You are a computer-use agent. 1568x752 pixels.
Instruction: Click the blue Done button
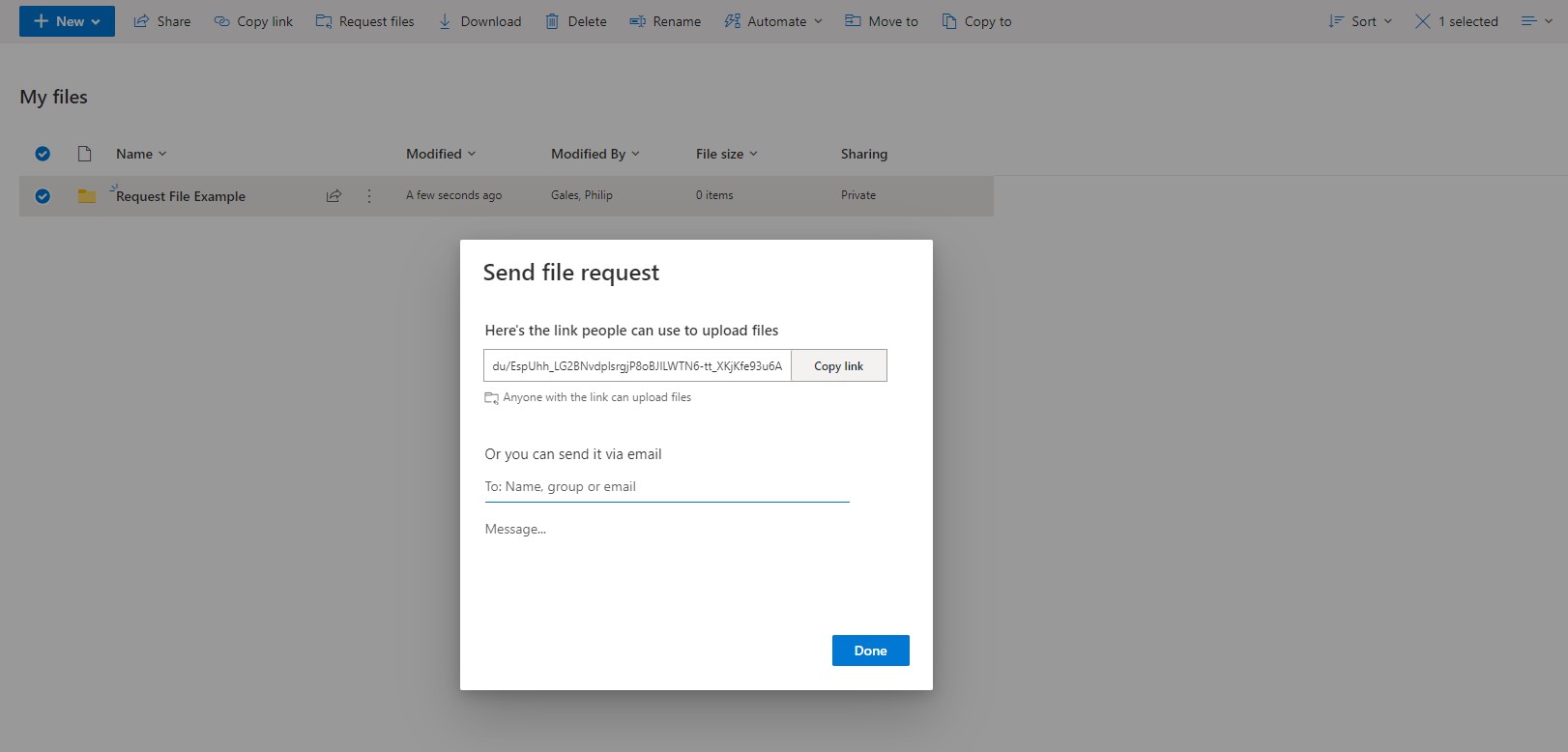[x=870, y=651]
